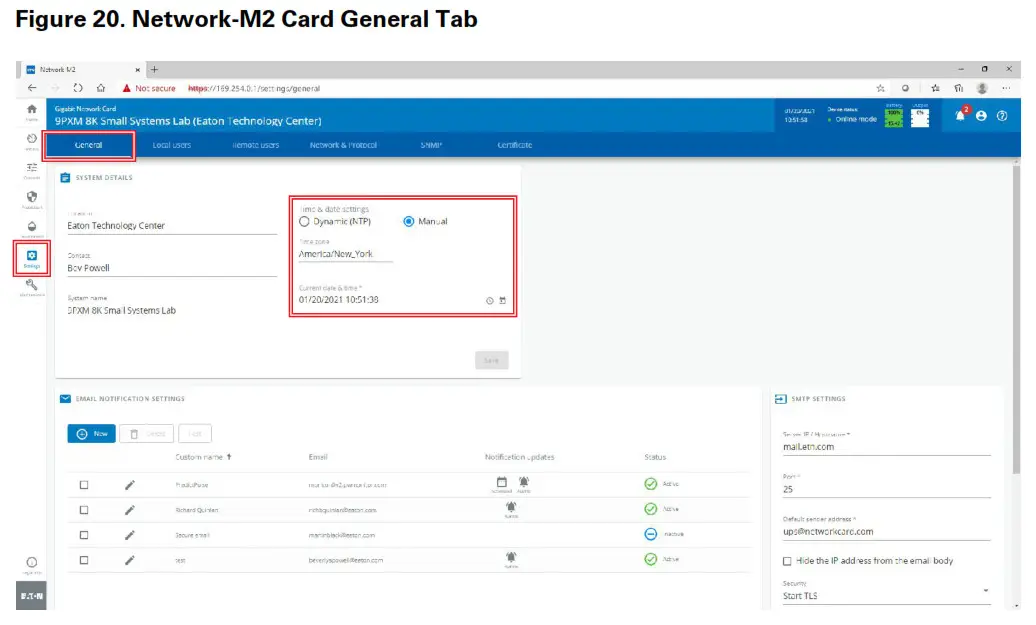This screenshot has width=1036, height=625.
Task: Open the user profile icon in header
Action: (x=982, y=116)
